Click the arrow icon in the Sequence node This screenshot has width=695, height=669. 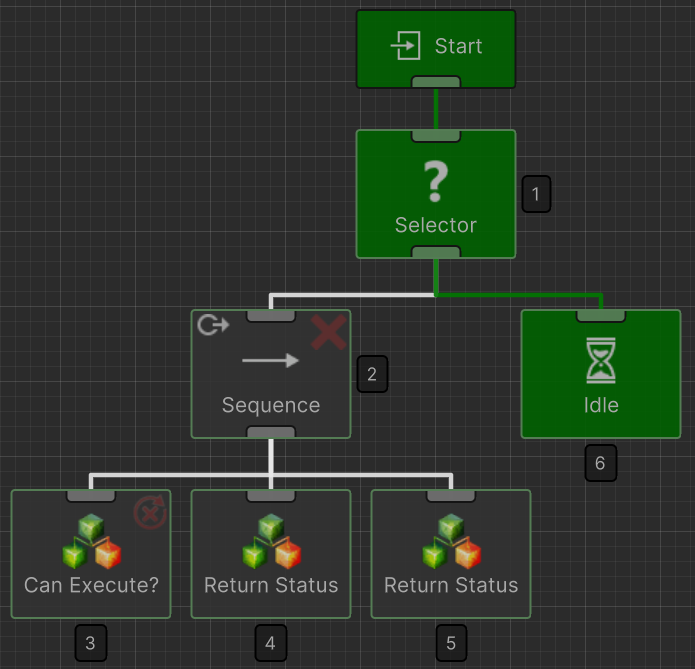pyautogui.click(x=271, y=360)
